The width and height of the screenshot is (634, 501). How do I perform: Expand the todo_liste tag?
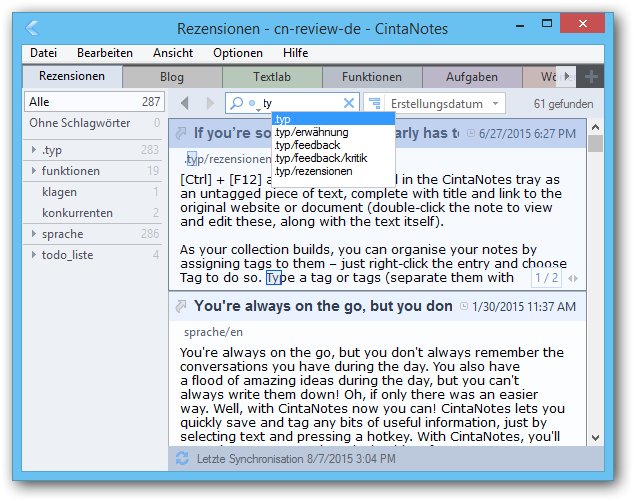[x=34, y=254]
